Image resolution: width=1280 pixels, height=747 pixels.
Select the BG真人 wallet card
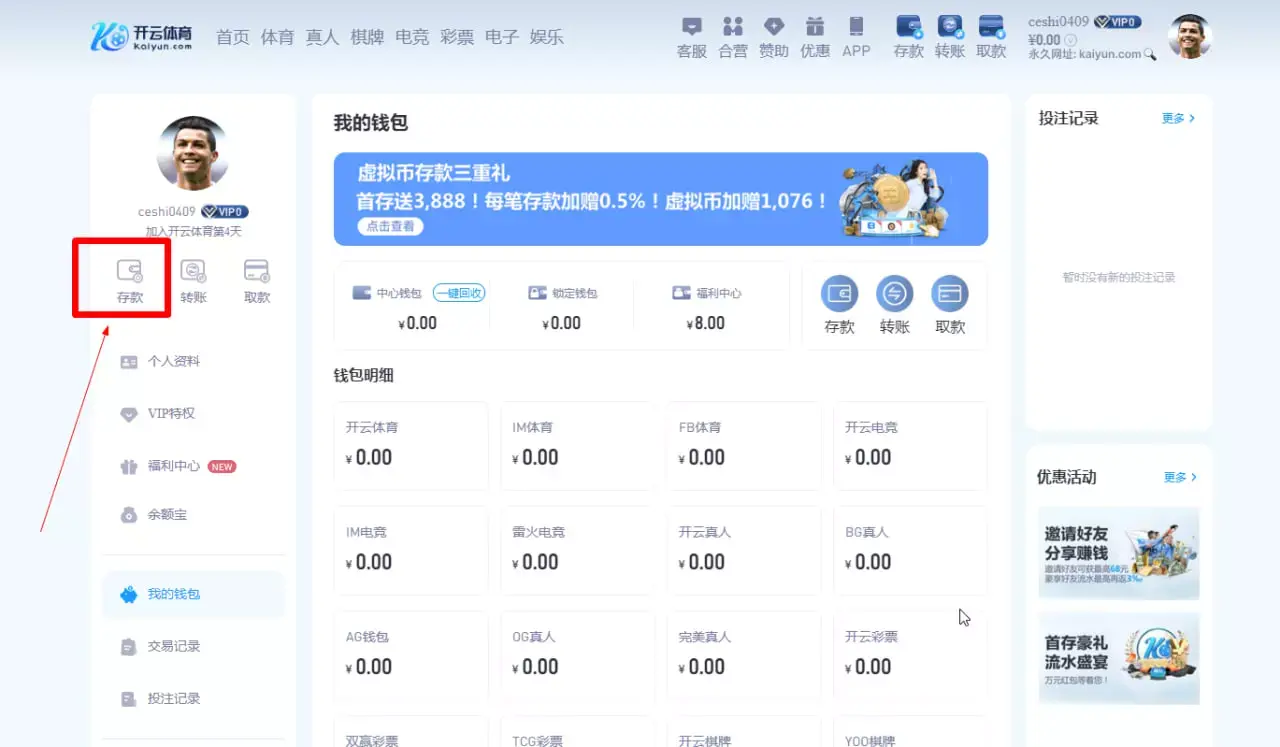[x=910, y=550]
